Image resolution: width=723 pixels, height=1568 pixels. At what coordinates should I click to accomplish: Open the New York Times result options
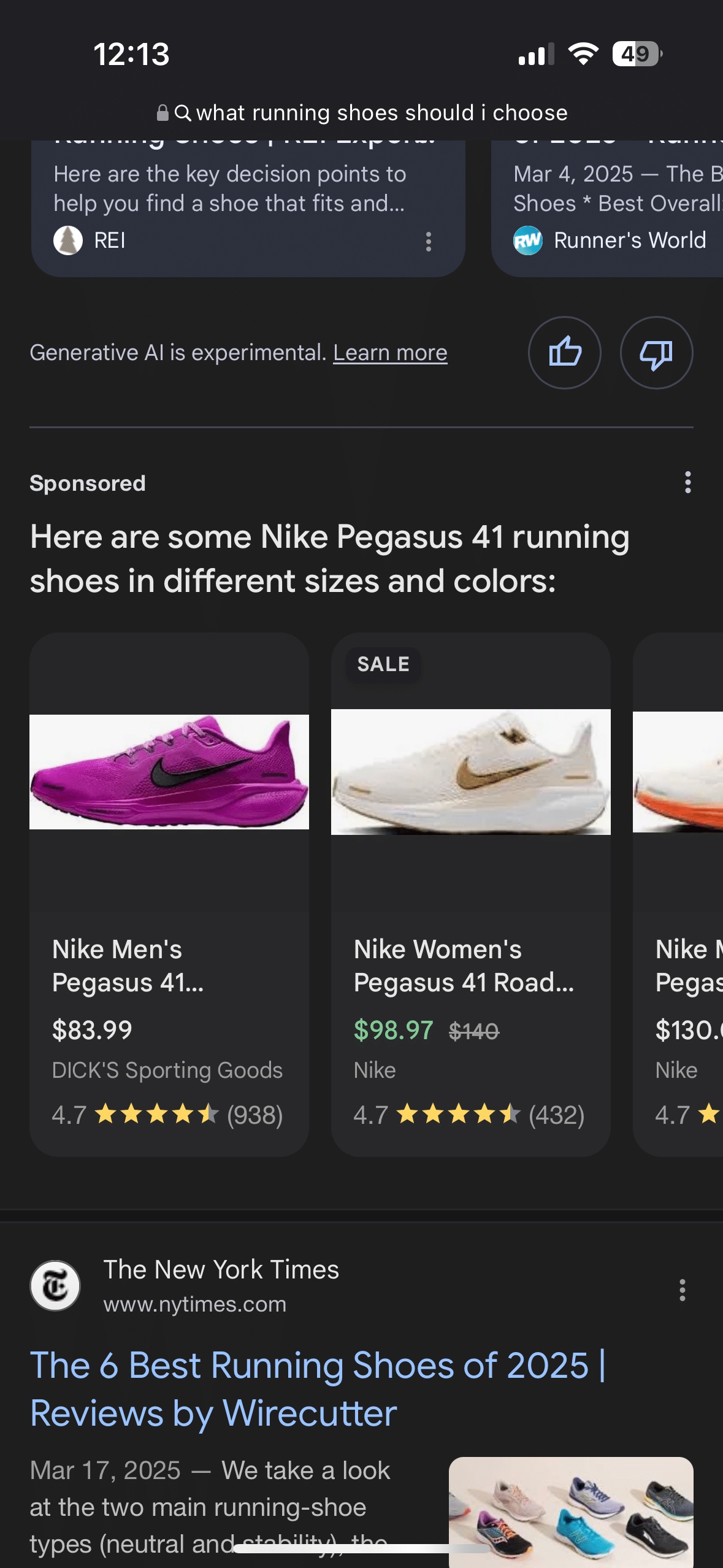coord(682,1290)
